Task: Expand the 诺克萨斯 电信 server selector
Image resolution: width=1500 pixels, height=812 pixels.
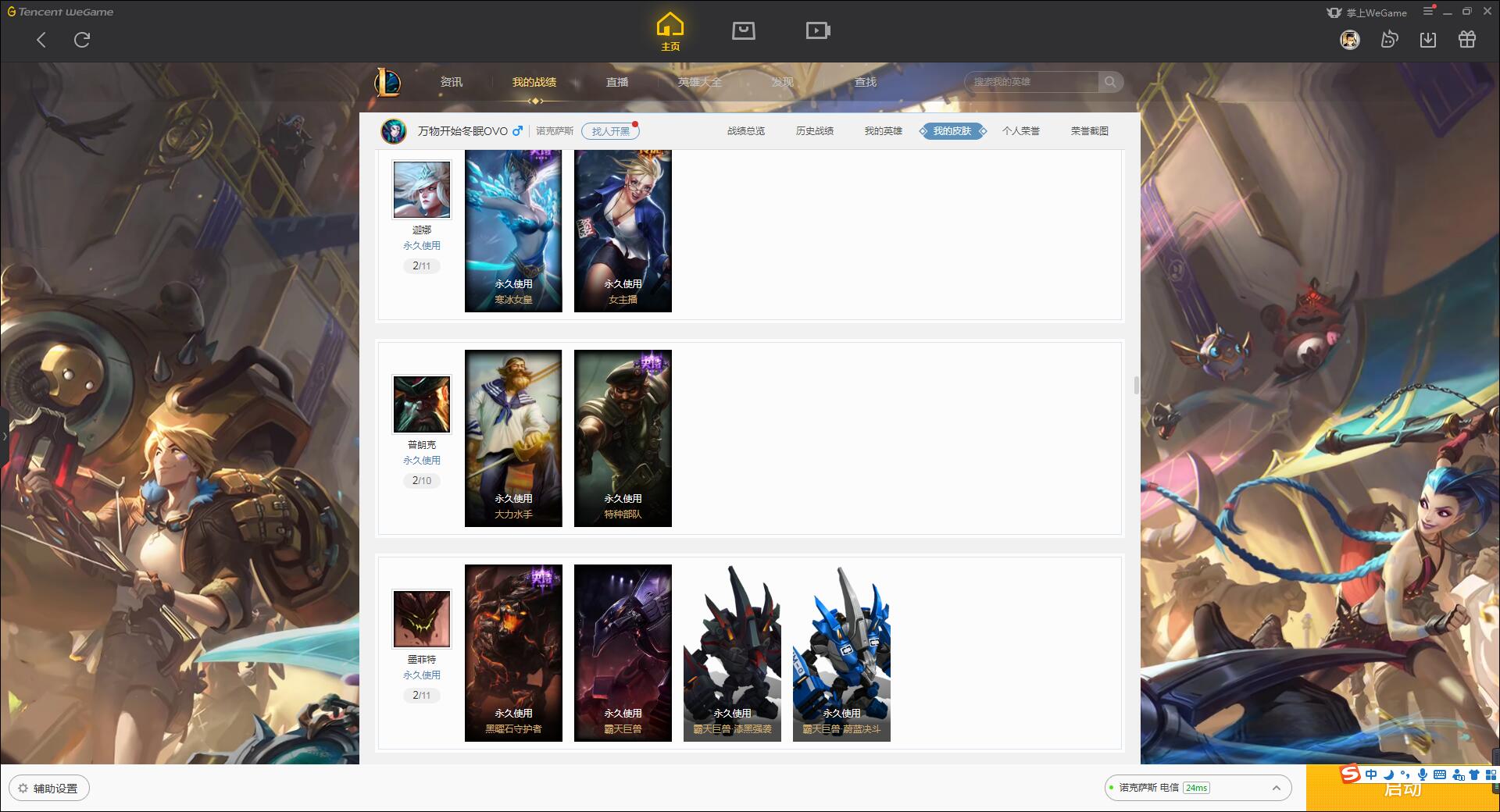Action: click(1197, 788)
